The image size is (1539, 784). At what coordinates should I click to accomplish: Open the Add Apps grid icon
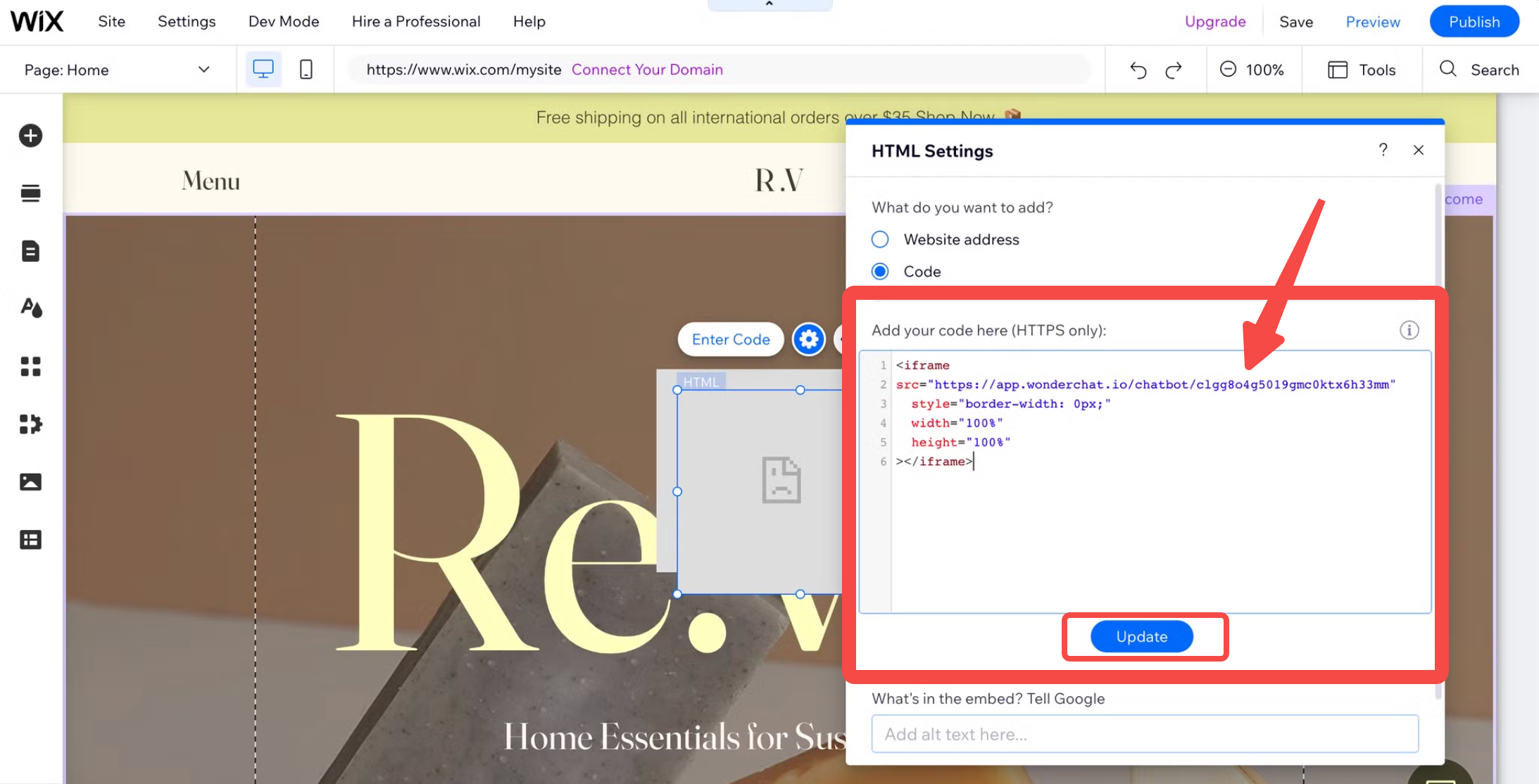30,366
